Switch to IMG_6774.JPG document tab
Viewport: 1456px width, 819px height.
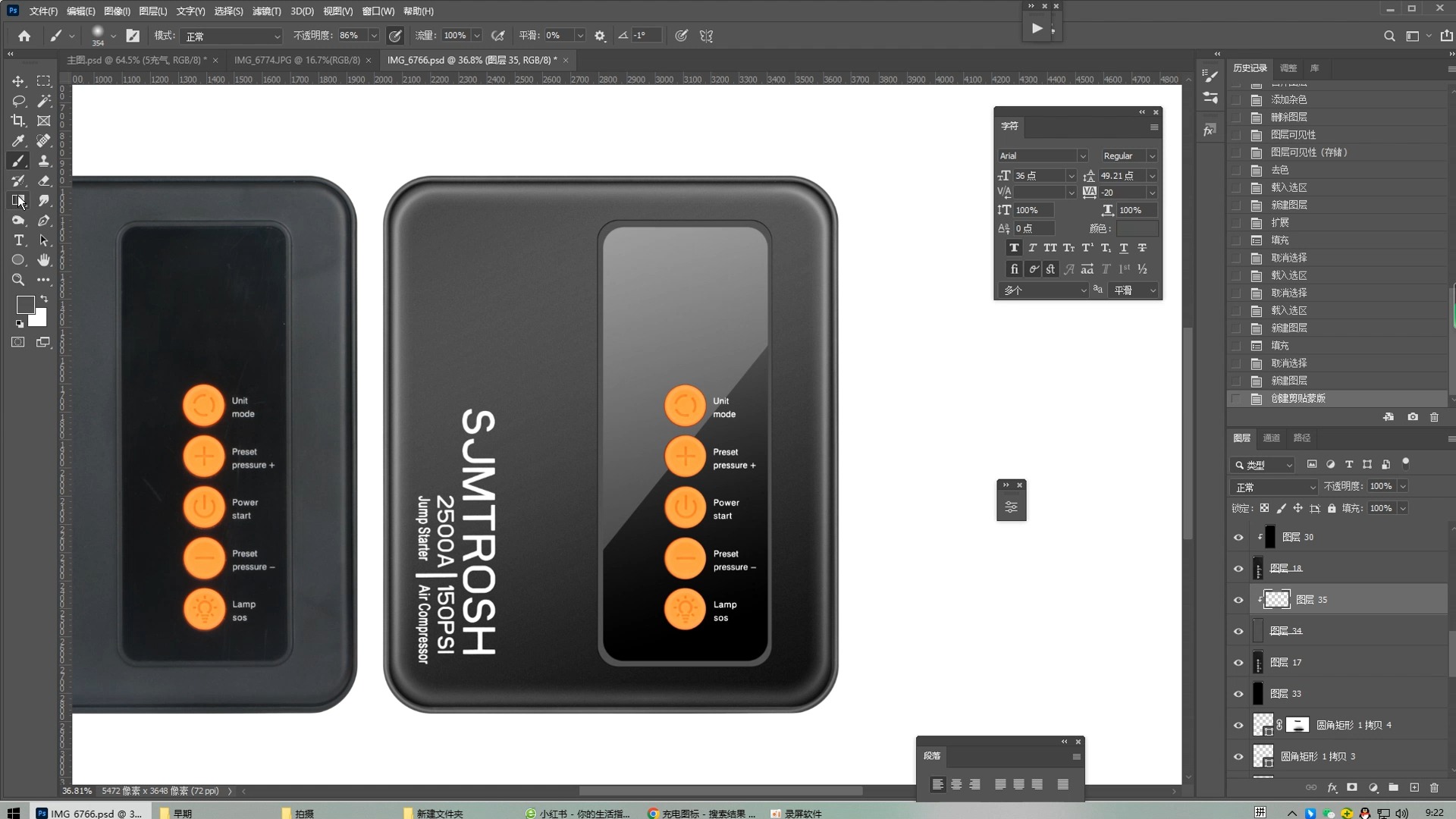coord(297,60)
